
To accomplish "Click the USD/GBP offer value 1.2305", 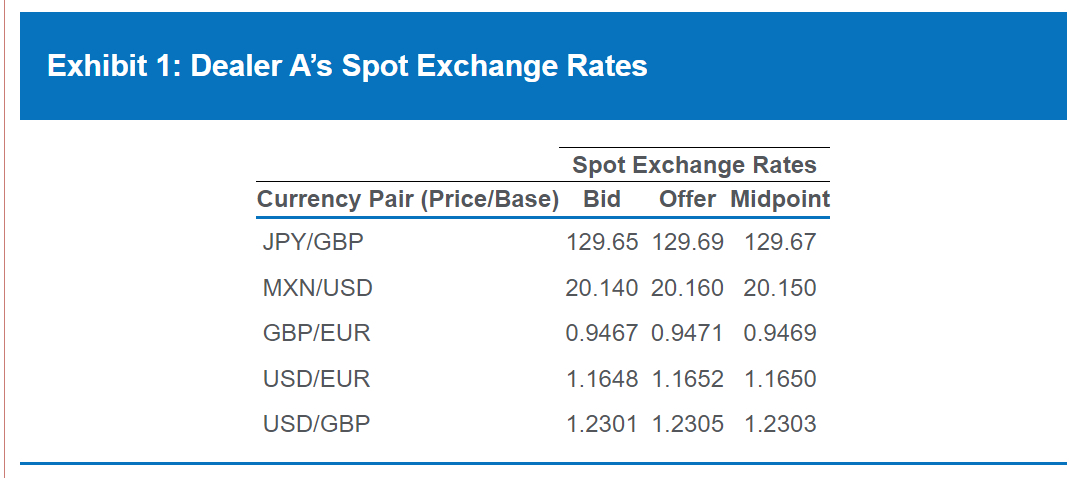I will tap(688, 424).
